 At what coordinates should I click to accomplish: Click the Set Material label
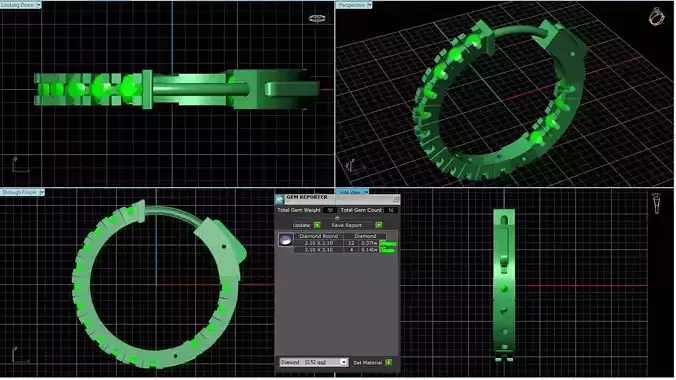pos(368,363)
